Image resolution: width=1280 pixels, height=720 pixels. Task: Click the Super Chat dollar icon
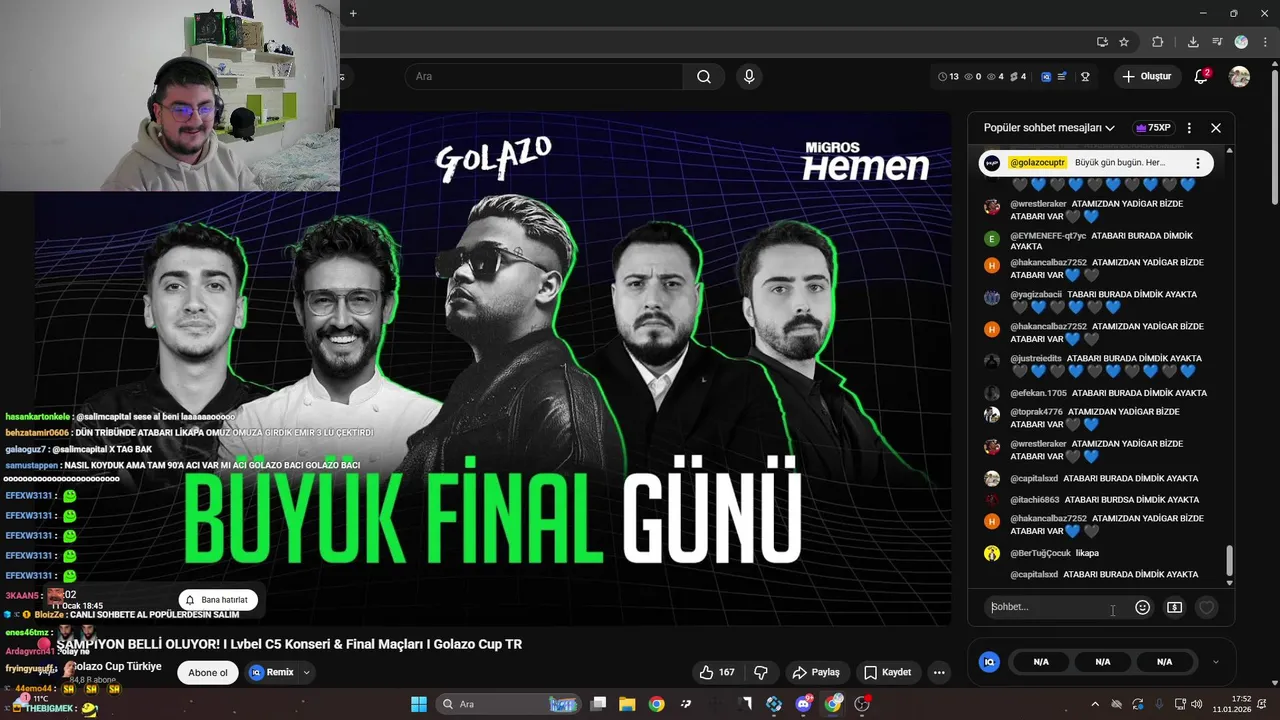[1175, 607]
